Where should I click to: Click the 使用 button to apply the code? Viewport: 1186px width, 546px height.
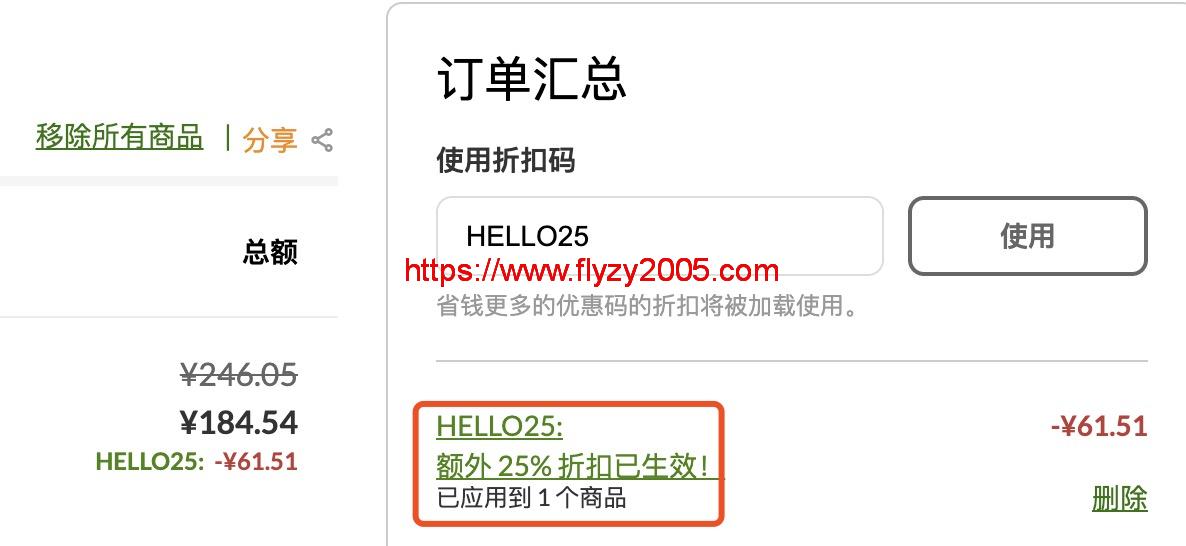(x=1027, y=236)
